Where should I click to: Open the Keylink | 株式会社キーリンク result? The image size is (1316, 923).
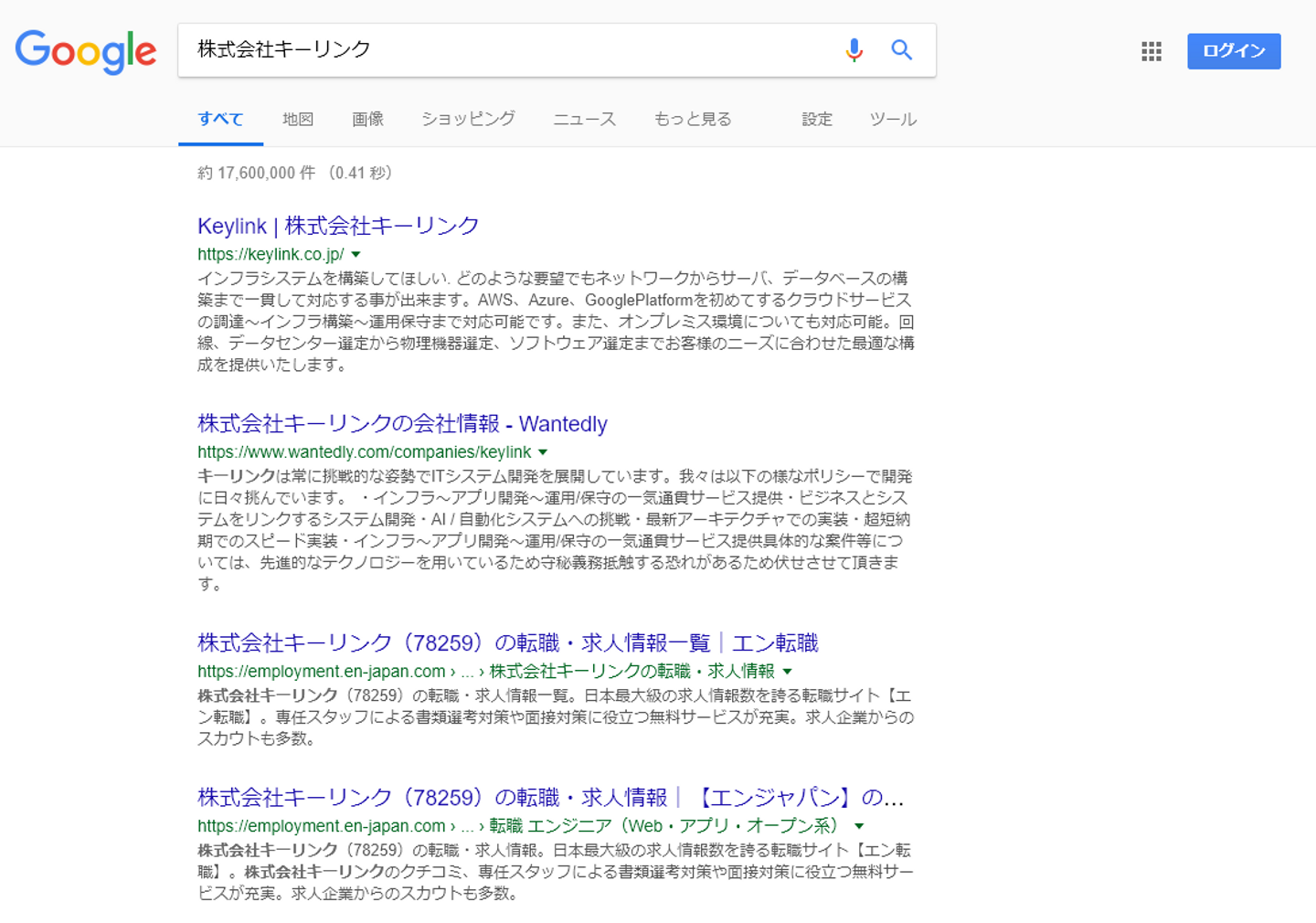coord(338,226)
